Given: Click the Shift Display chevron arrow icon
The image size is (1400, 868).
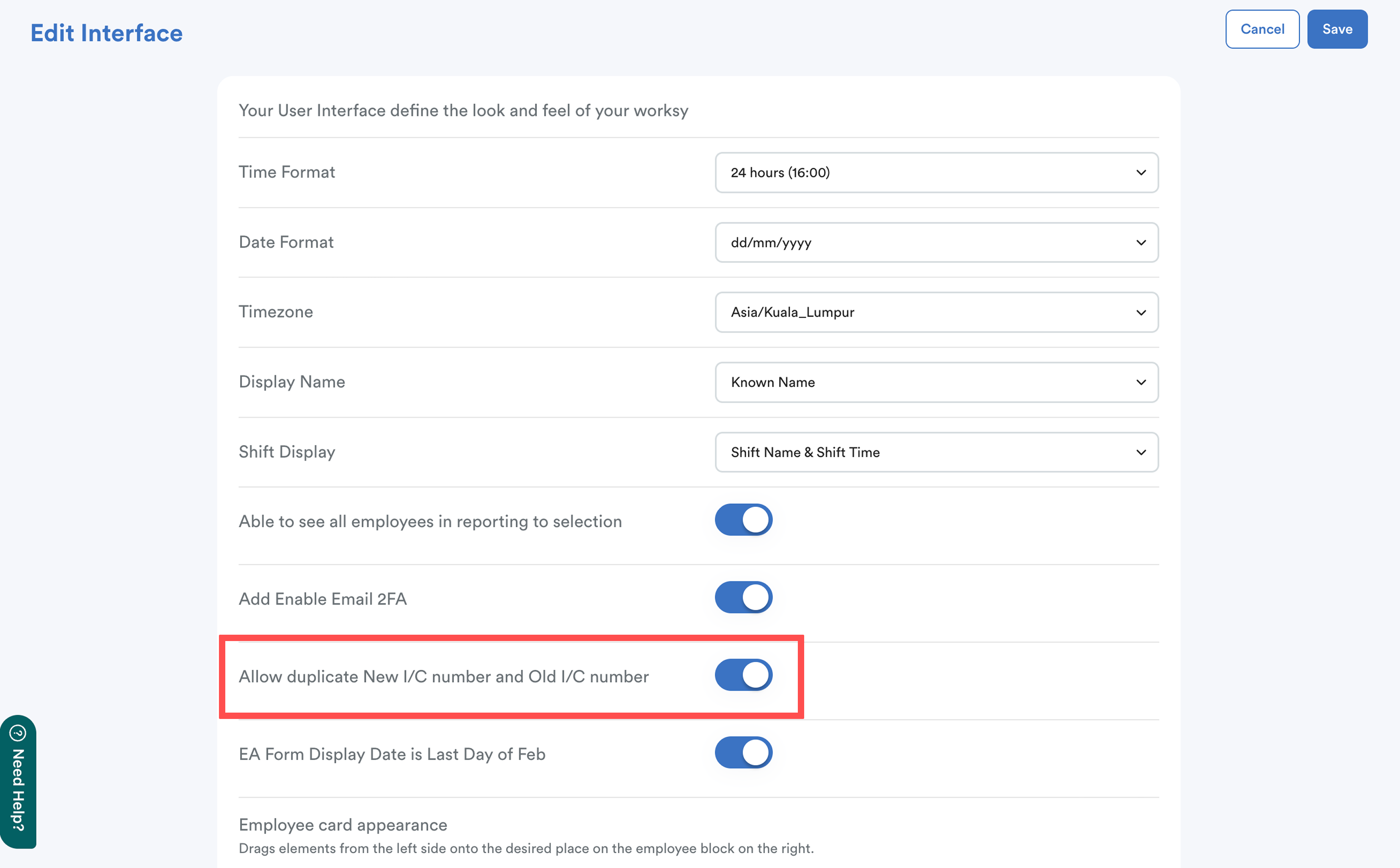Looking at the screenshot, I should coord(1140,452).
